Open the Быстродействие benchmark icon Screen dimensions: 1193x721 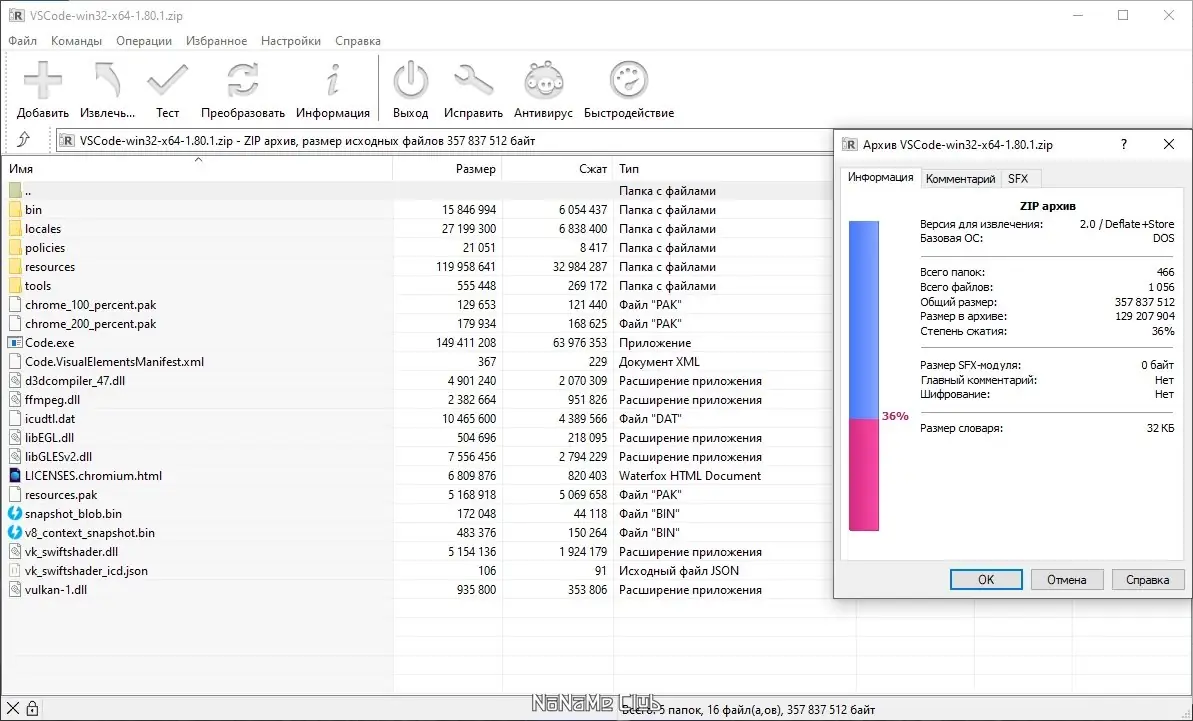628,80
